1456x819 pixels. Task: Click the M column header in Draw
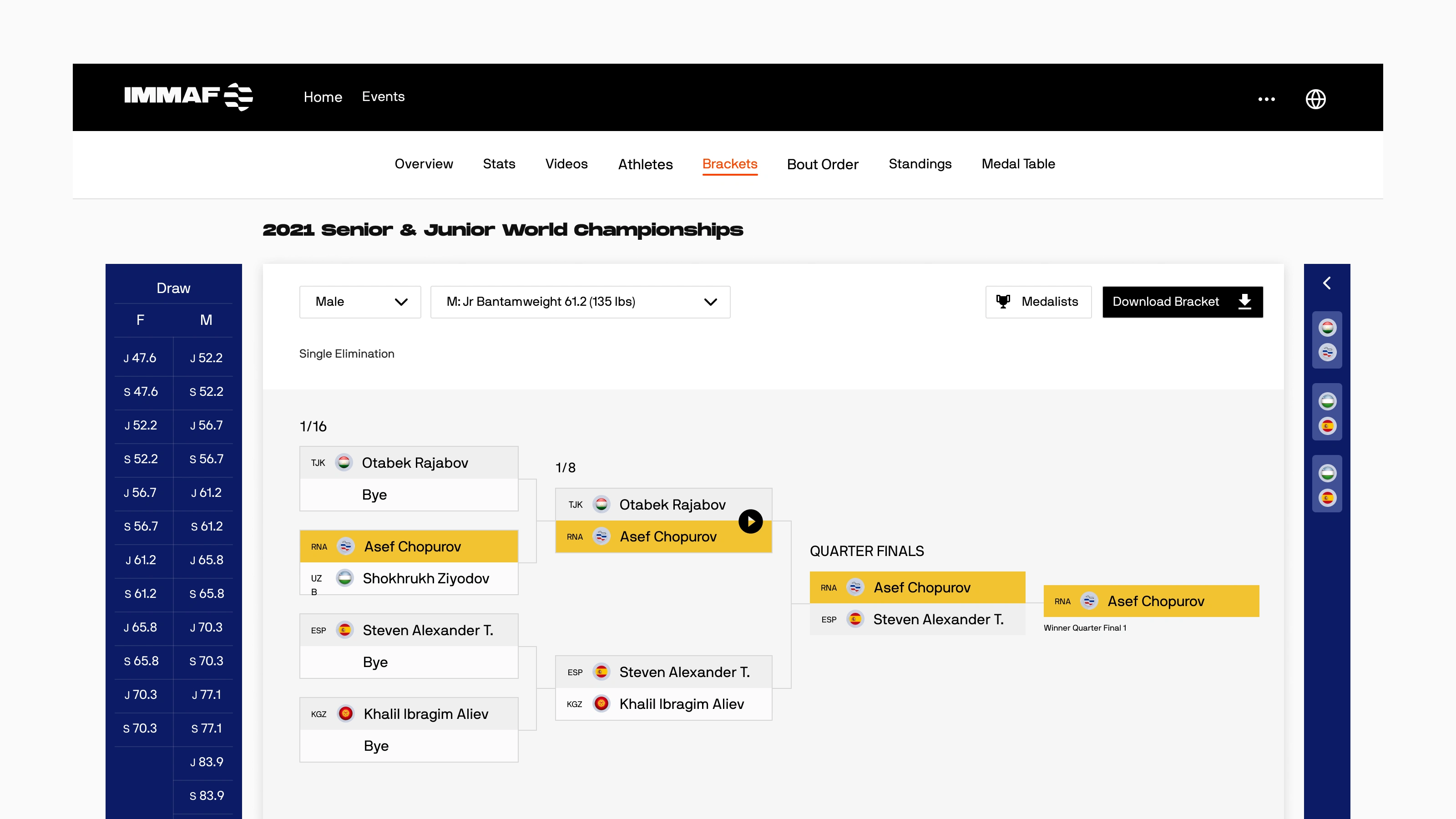[206, 320]
